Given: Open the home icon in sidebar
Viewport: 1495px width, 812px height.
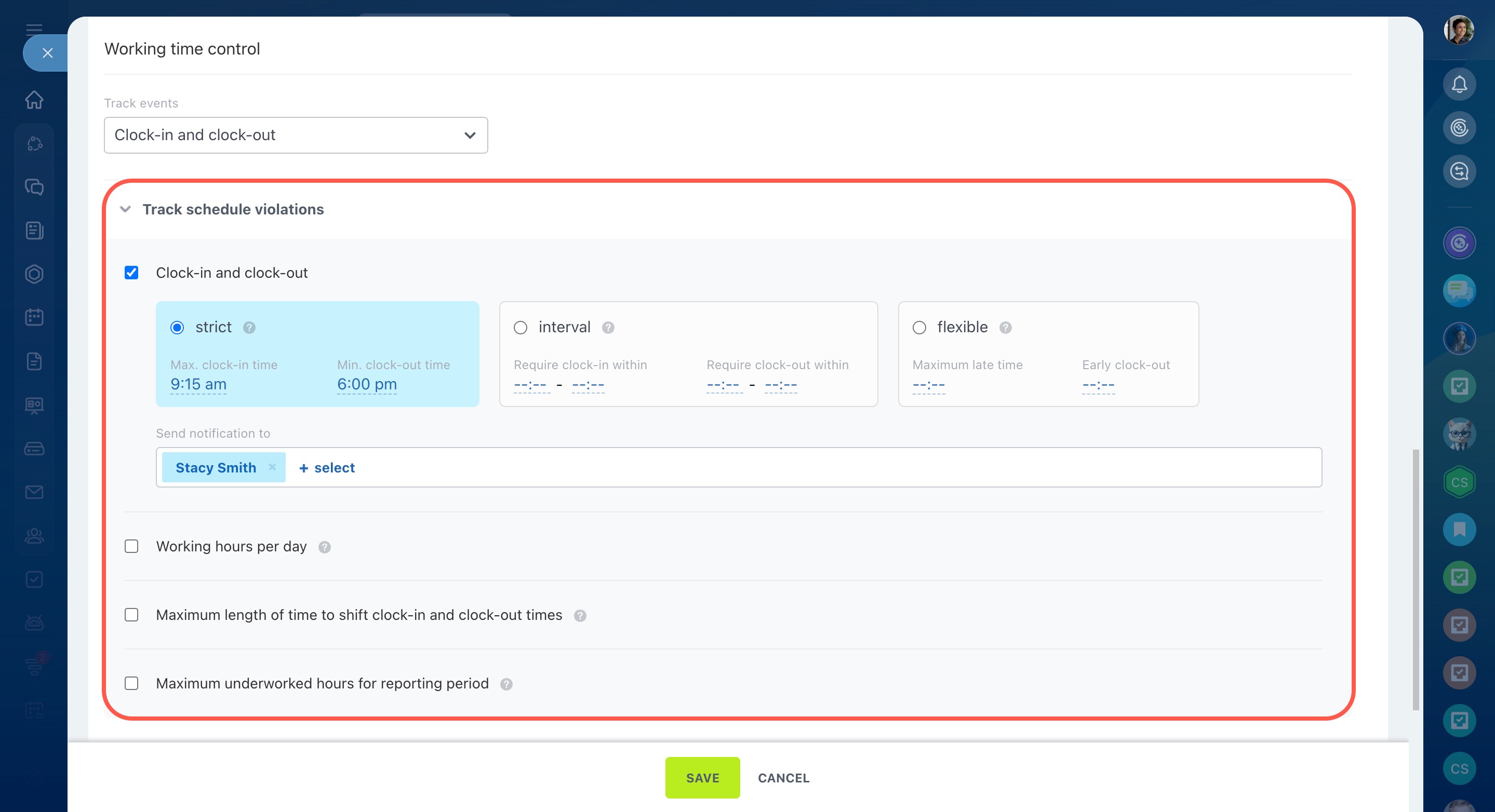Looking at the screenshot, I should tap(34, 100).
